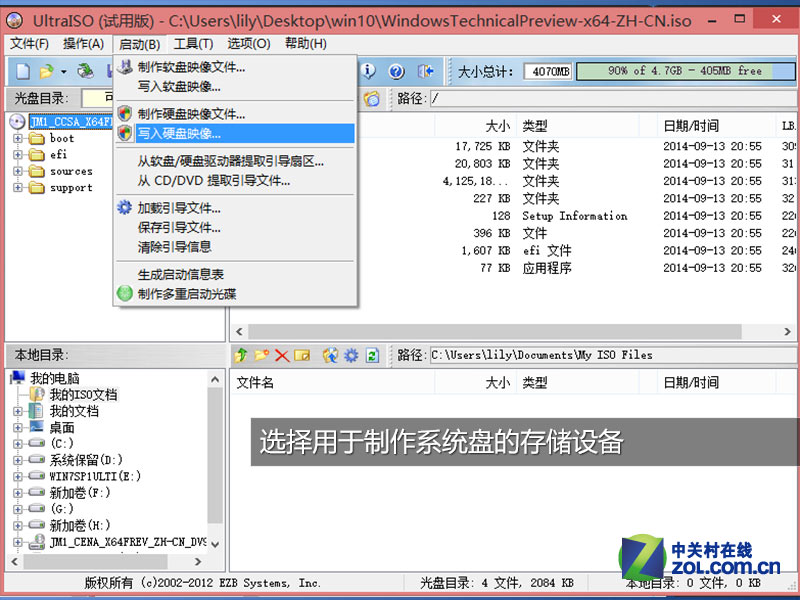Click the 我的ISO文档 folder icon
The height and width of the screenshot is (600, 800).
(x=37, y=394)
